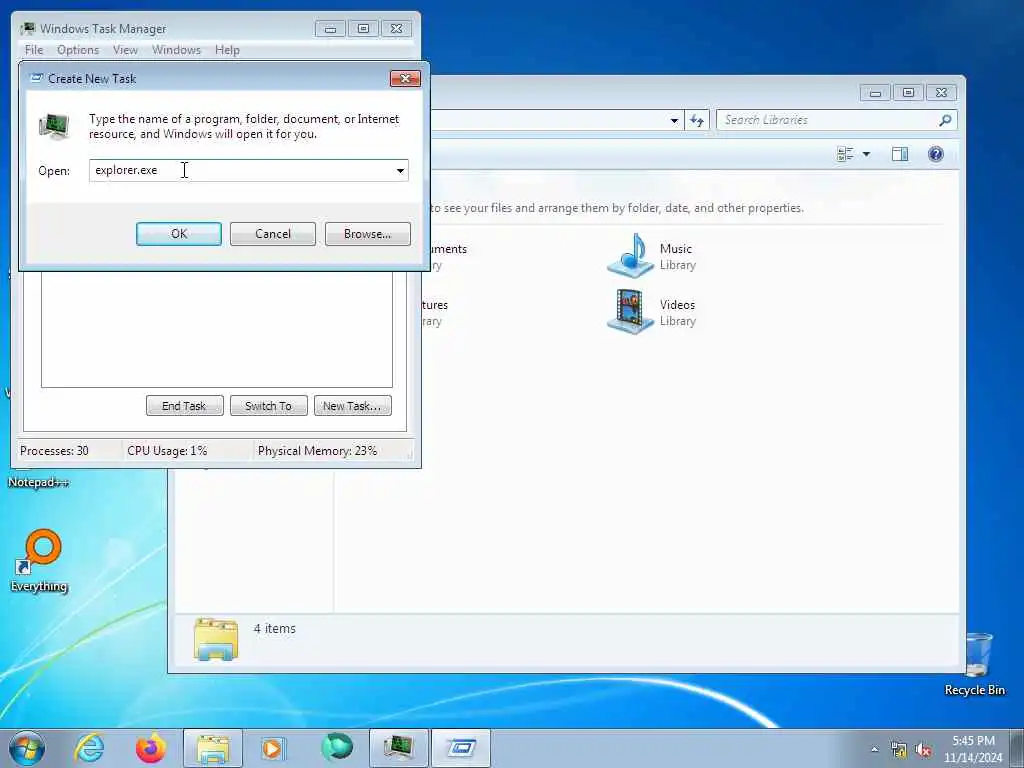
Task: Cancel the Create New Task dialog
Action: tap(272, 234)
